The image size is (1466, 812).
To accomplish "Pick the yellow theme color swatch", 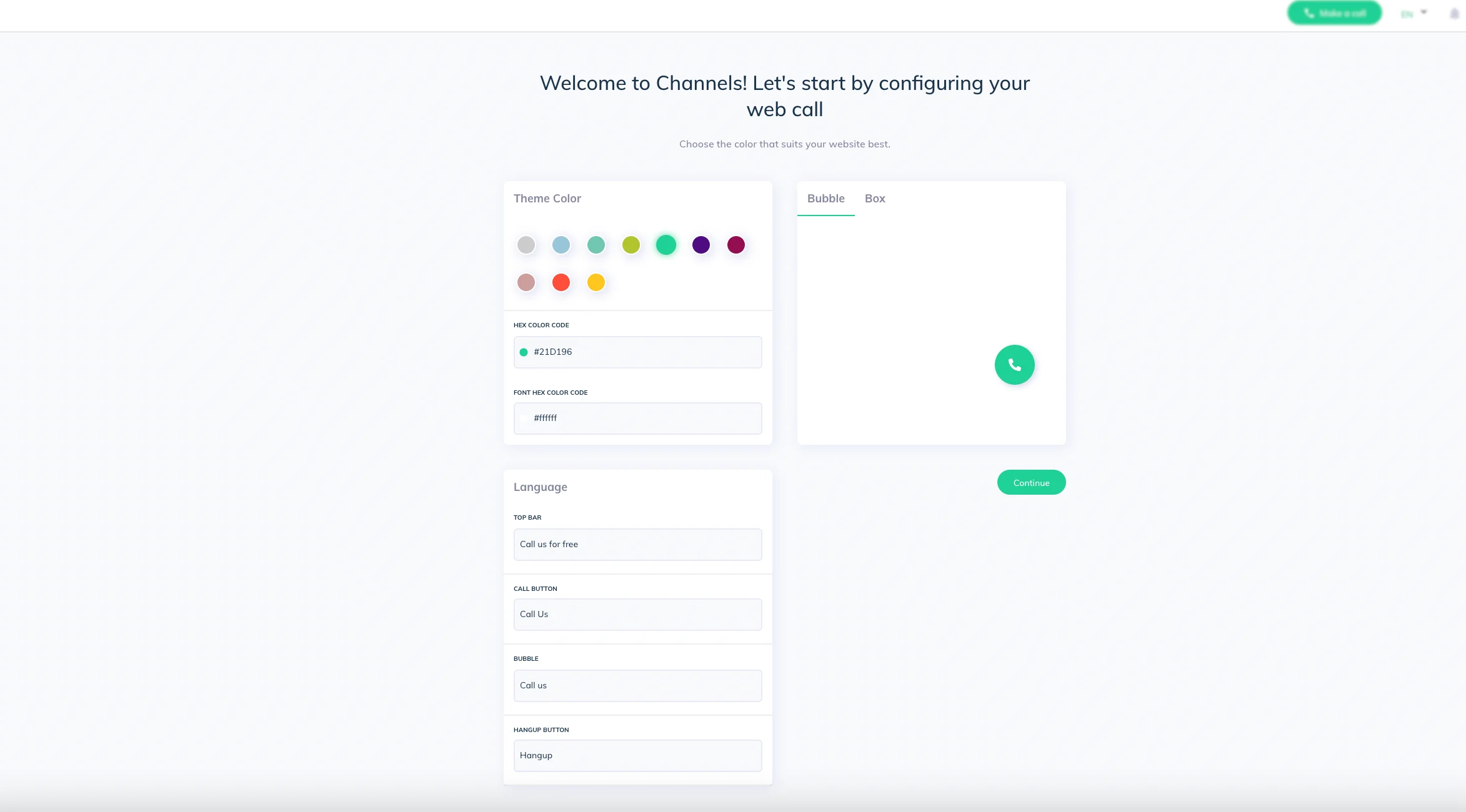I will tap(596, 282).
